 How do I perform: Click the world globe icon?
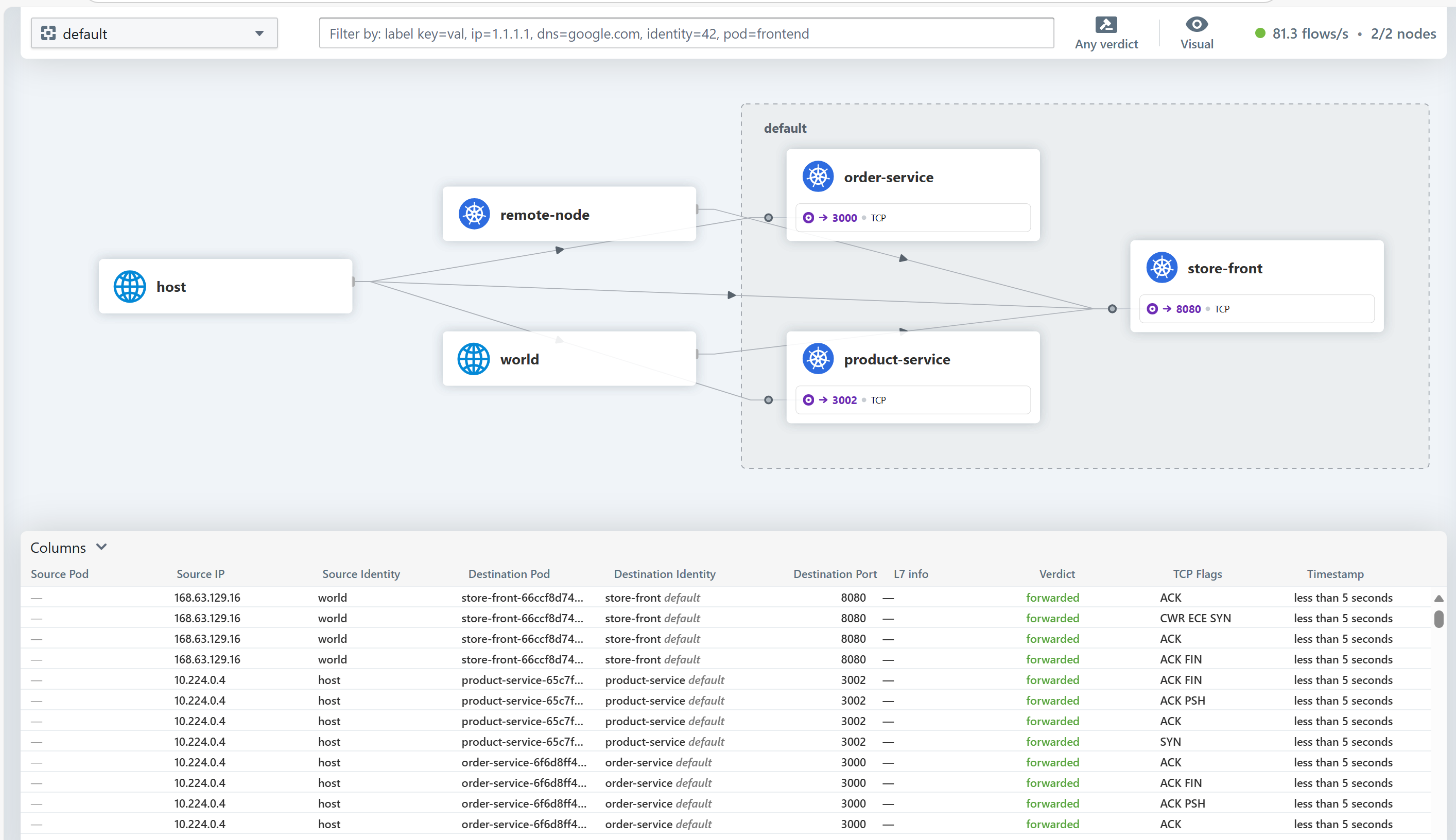(x=473, y=359)
